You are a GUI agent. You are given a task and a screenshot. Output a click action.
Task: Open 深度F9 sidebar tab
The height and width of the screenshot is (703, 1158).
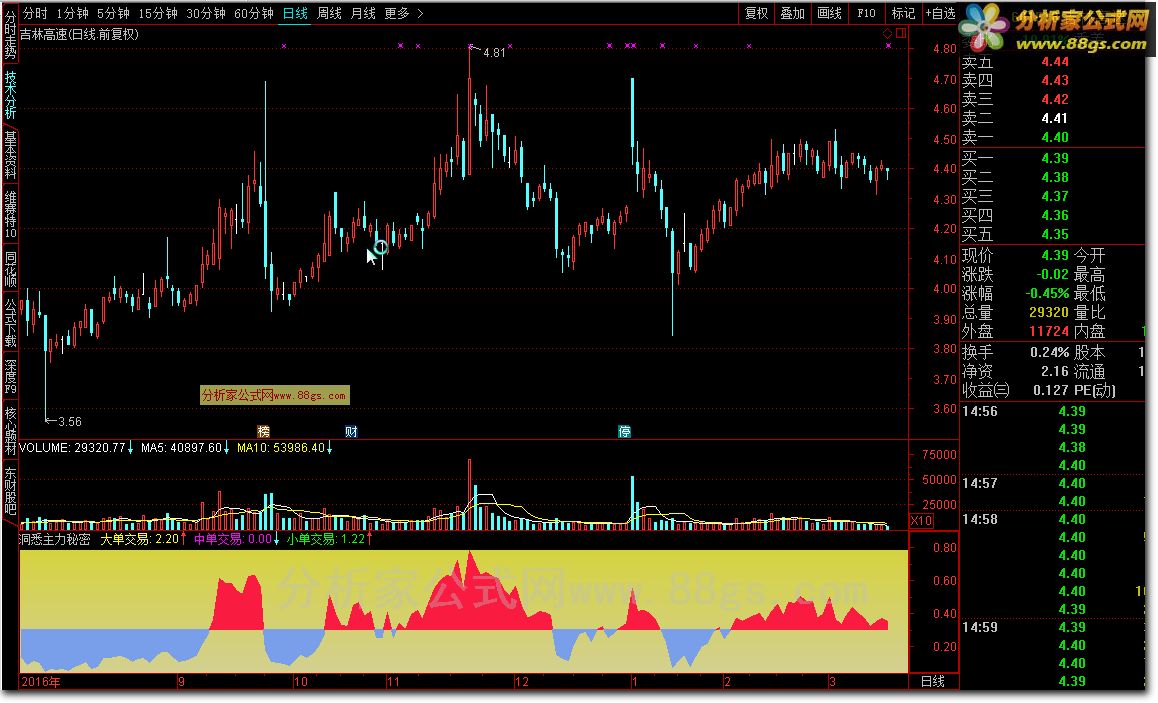[x=10, y=377]
